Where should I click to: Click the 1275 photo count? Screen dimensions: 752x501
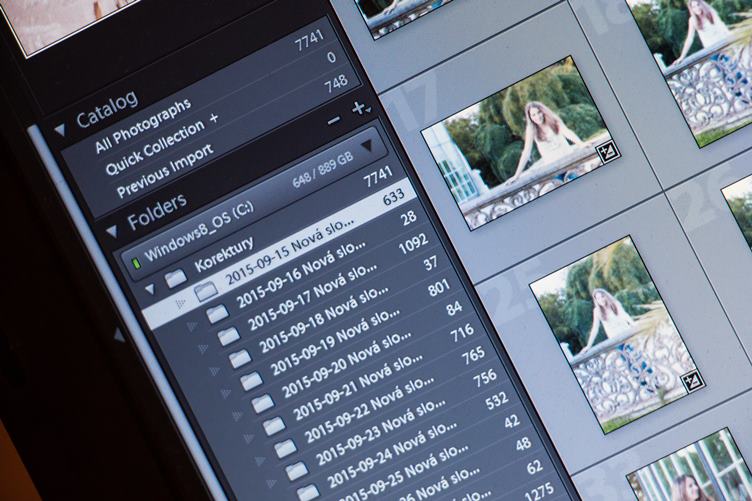(539, 491)
